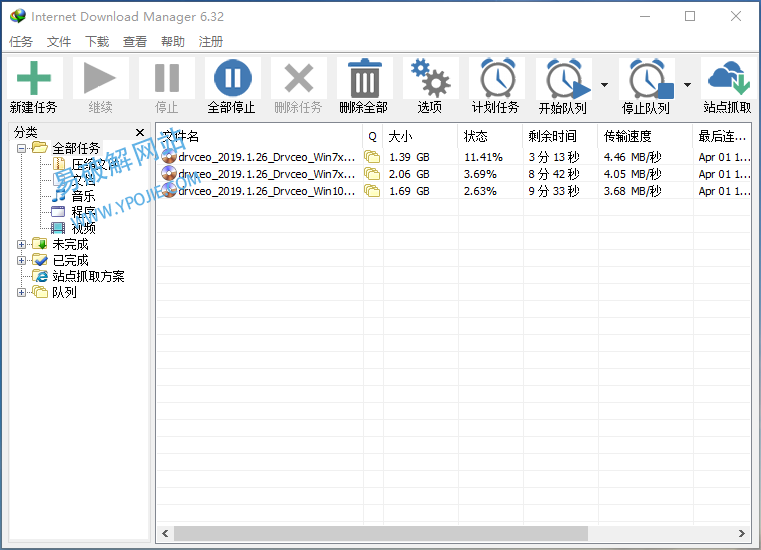761x550 pixels.
Task: Select the drvceo Win10 download row
Action: 454,191
